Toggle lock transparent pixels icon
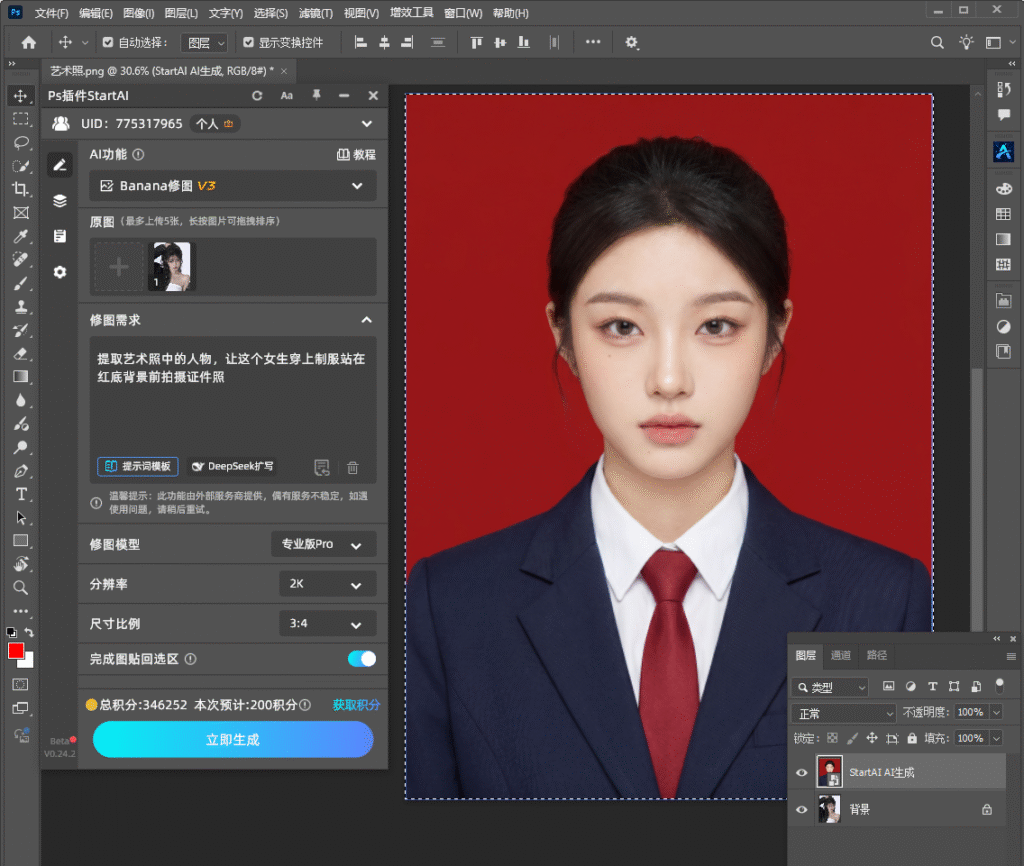The height and width of the screenshot is (866, 1024). [832, 738]
